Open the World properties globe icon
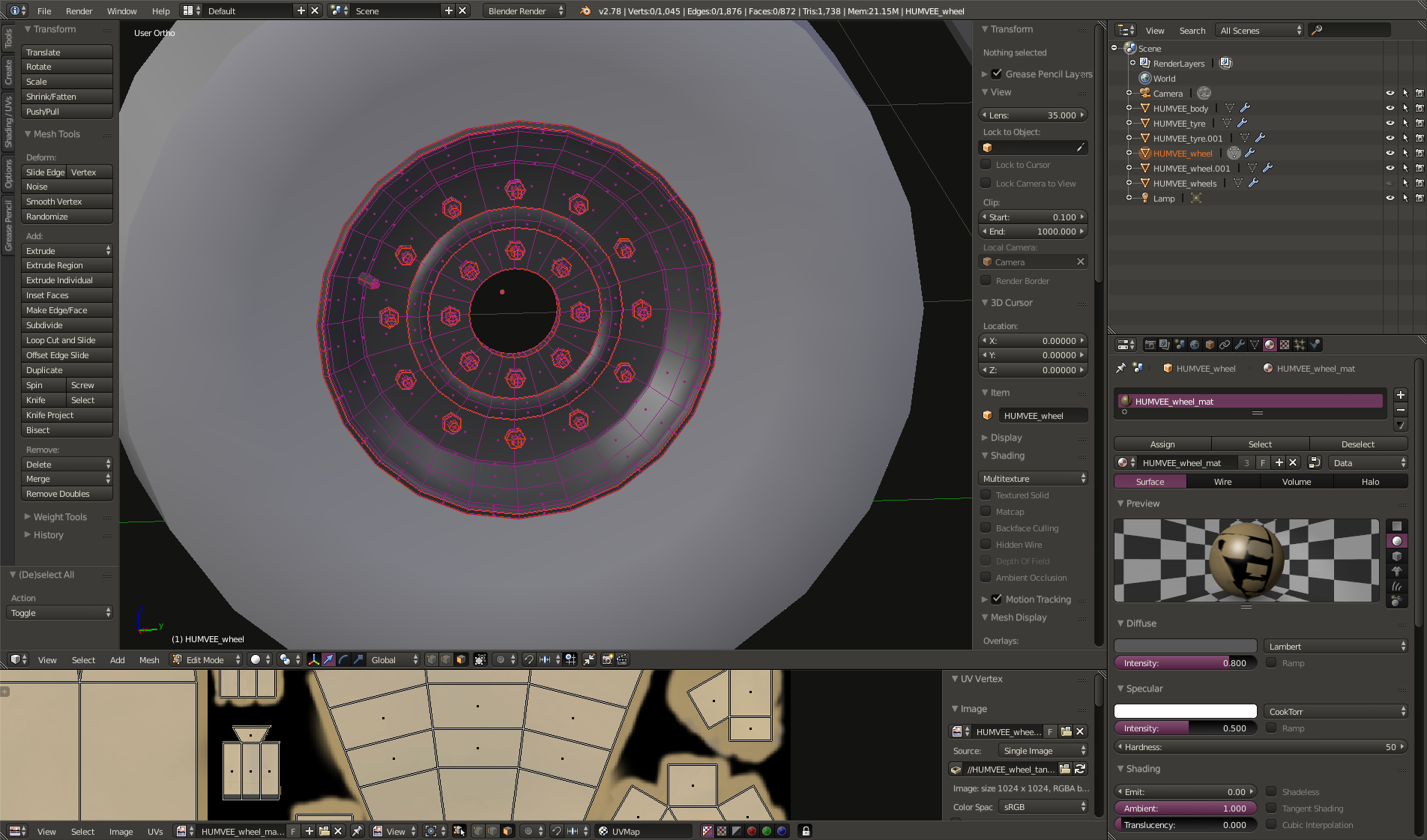This screenshot has width=1427, height=840. (x=1195, y=345)
